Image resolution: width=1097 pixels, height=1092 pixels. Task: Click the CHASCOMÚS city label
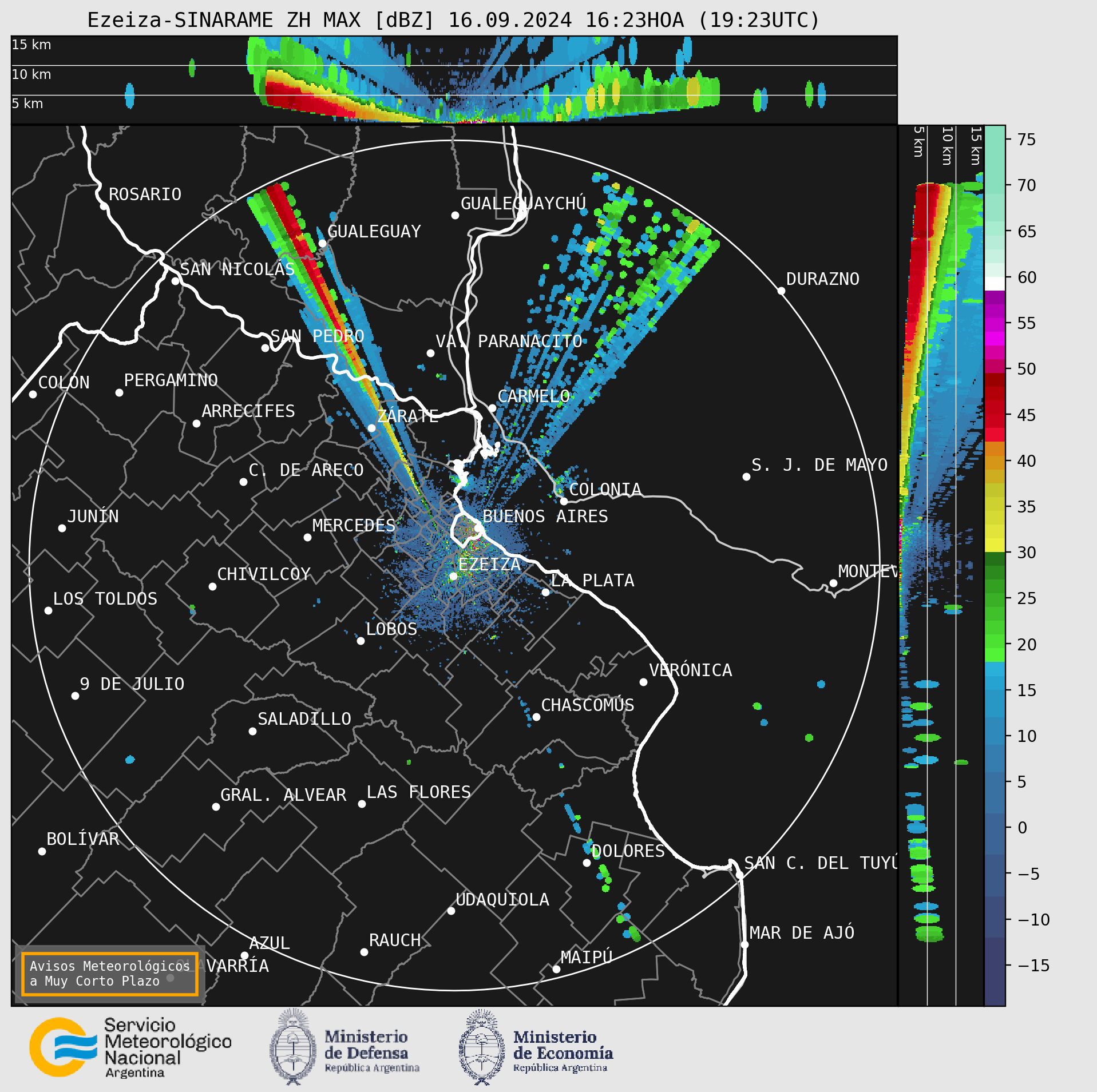(588, 705)
